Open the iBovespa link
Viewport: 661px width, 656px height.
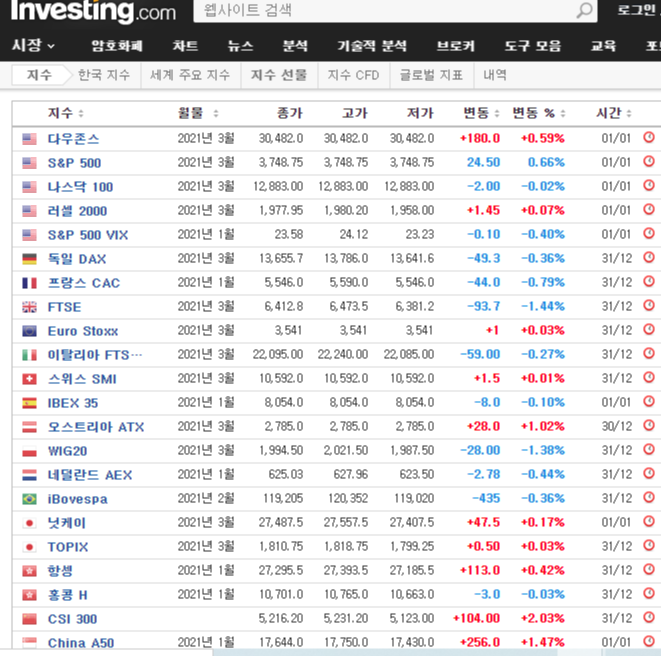tap(78, 499)
